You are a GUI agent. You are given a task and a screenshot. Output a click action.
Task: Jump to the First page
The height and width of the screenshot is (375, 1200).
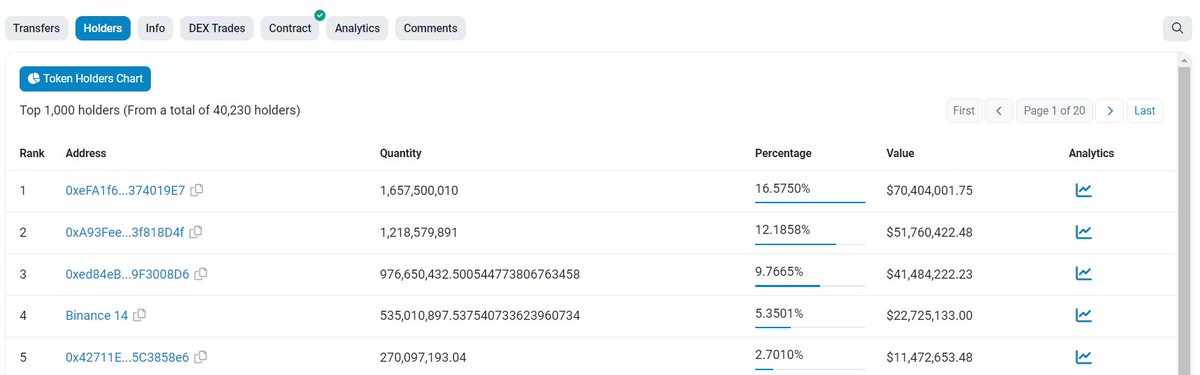pyautogui.click(x=964, y=111)
